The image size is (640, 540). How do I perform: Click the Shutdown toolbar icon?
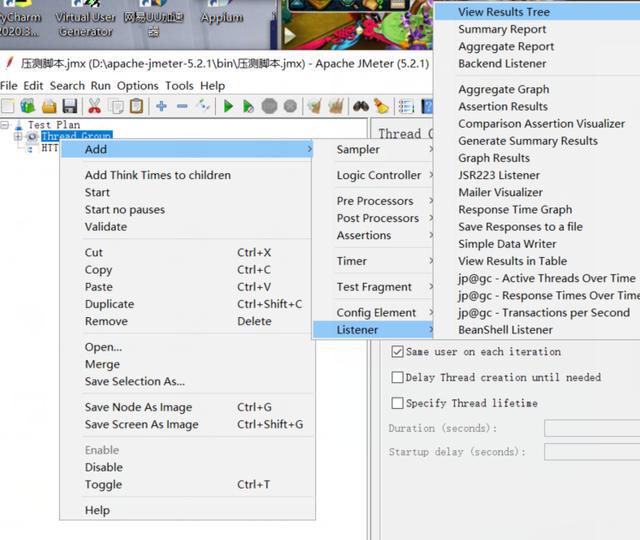coord(290,106)
